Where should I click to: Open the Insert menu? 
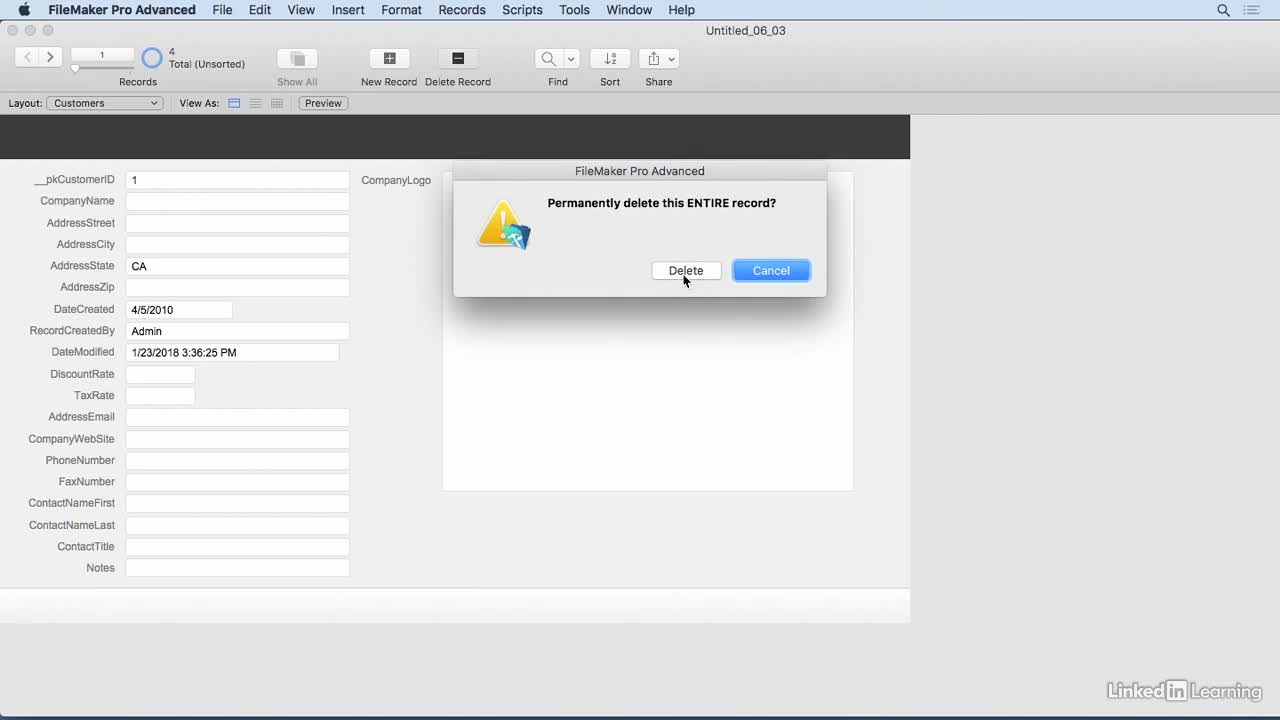(348, 10)
